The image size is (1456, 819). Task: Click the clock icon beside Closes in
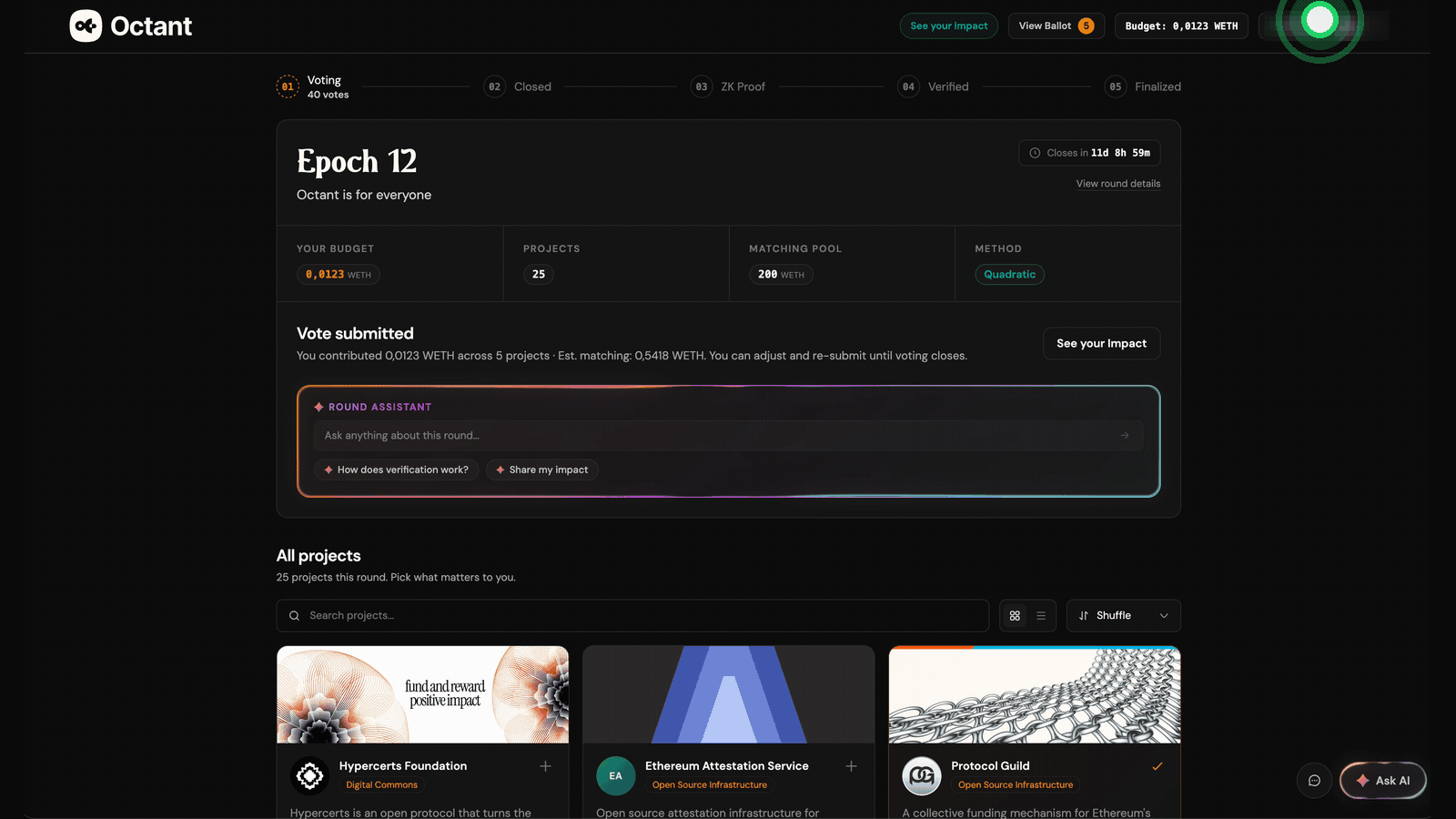click(1035, 153)
